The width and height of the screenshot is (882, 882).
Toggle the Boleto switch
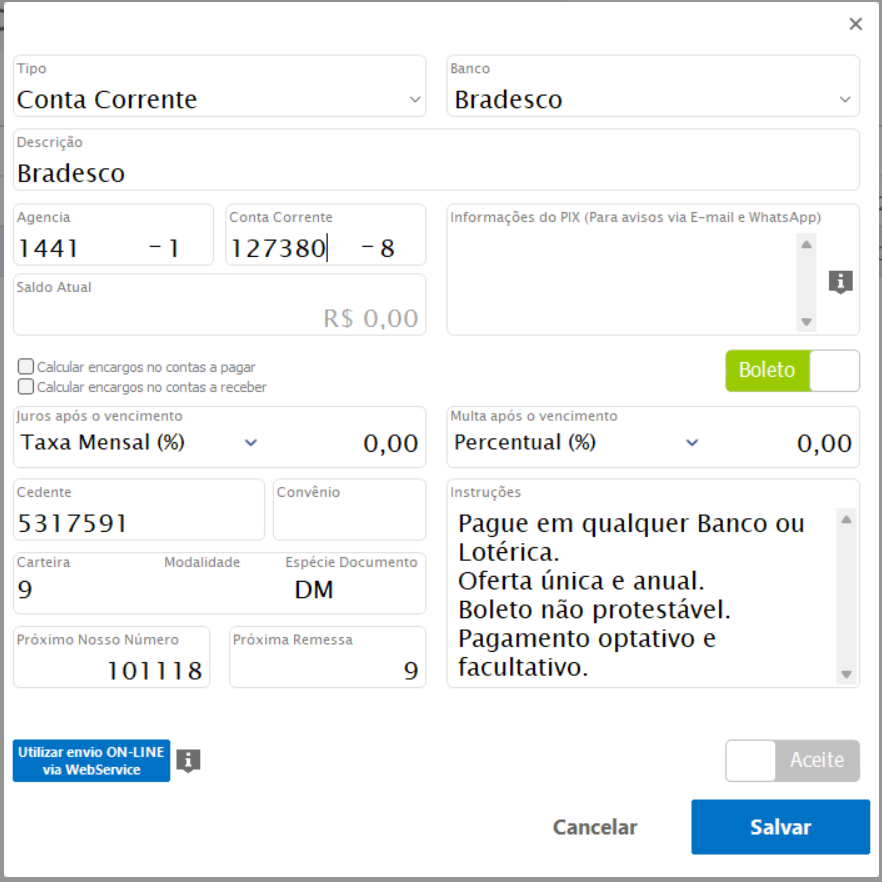pyautogui.click(x=792, y=370)
